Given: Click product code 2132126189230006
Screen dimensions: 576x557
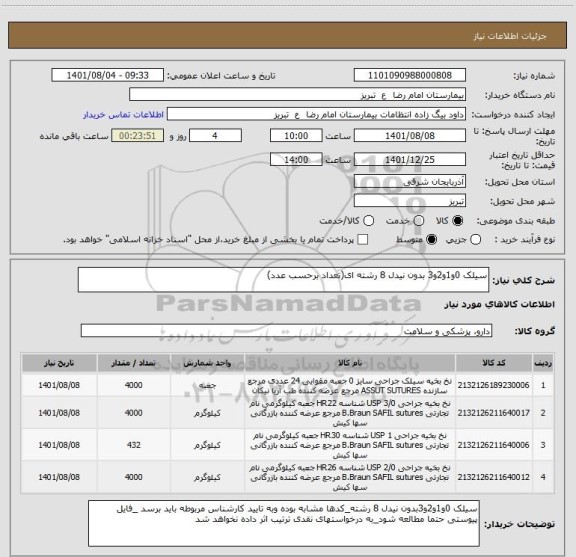Looking at the screenshot, I should [x=493, y=385].
